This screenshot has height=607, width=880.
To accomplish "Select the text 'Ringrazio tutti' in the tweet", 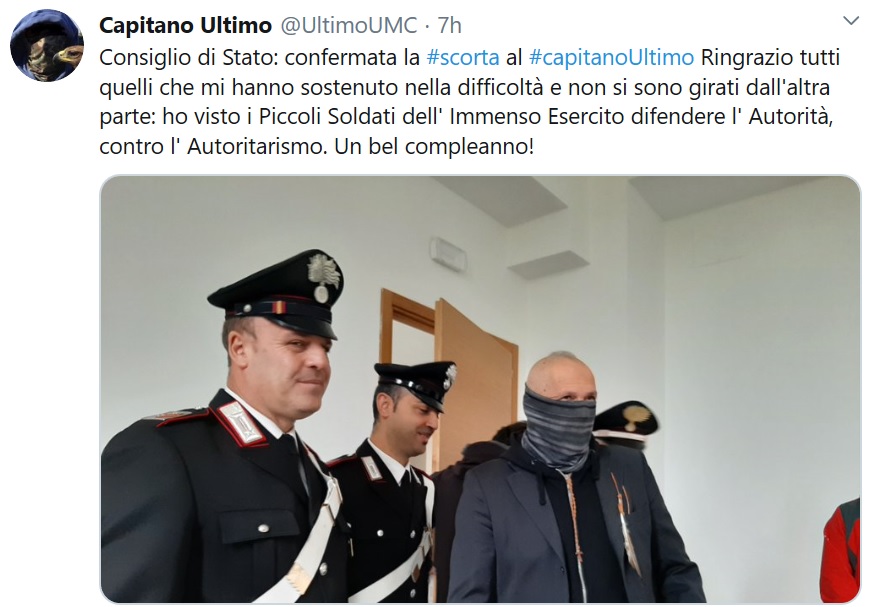I will click(771, 57).
